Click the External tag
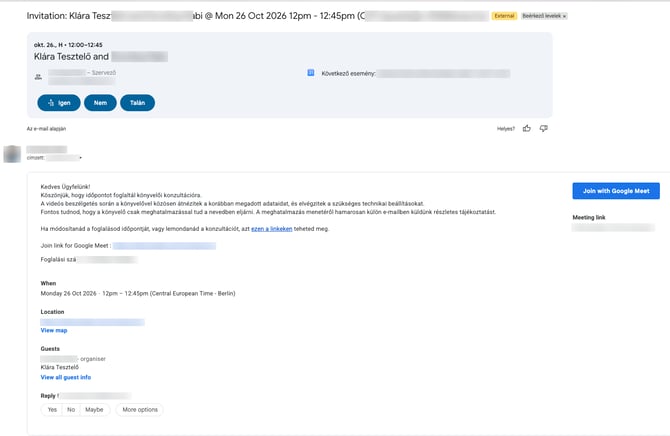This screenshot has width=670, height=436. pyautogui.click(x=504, y=16)
